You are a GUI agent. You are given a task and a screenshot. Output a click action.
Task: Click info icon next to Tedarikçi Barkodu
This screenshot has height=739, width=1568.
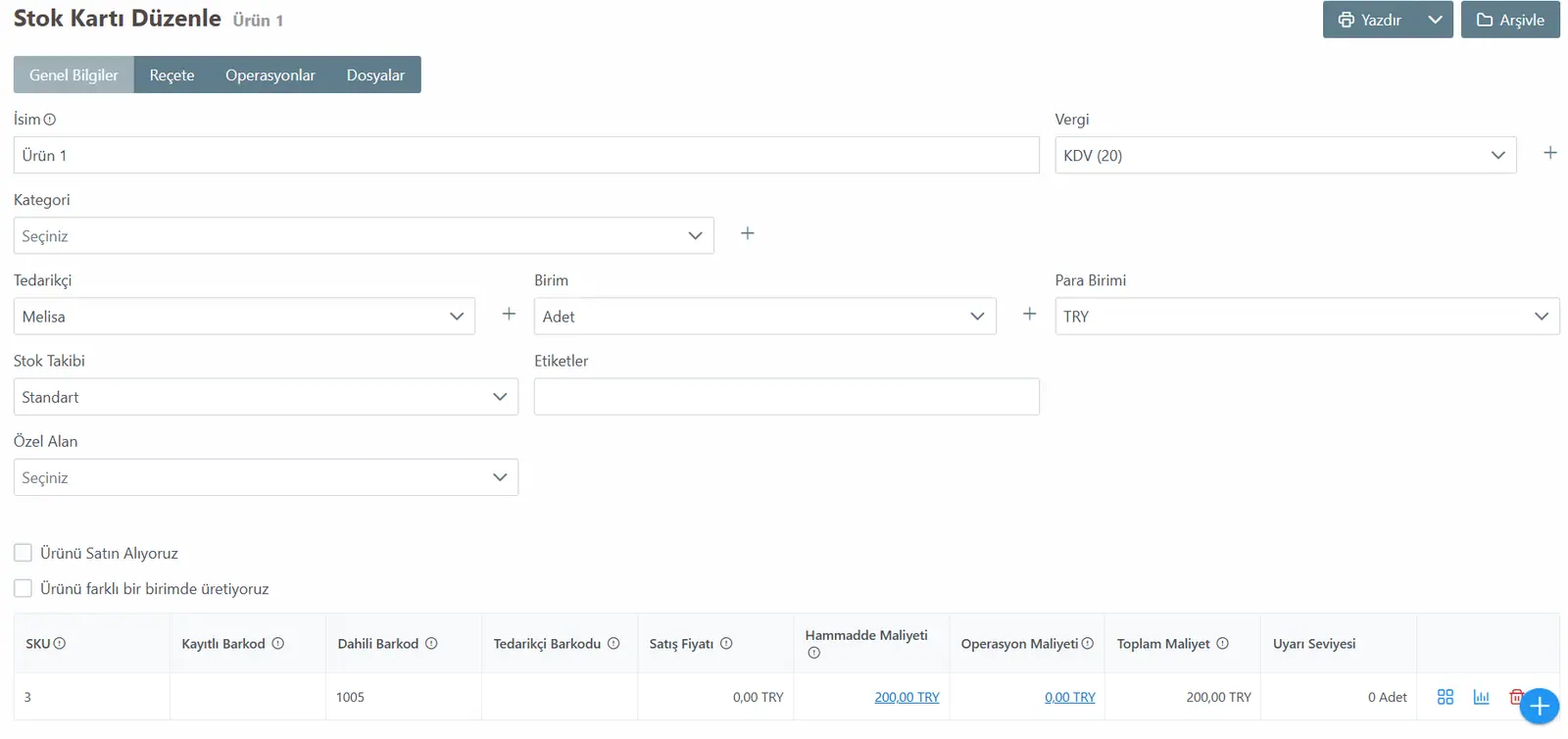[x=613, y=644]
